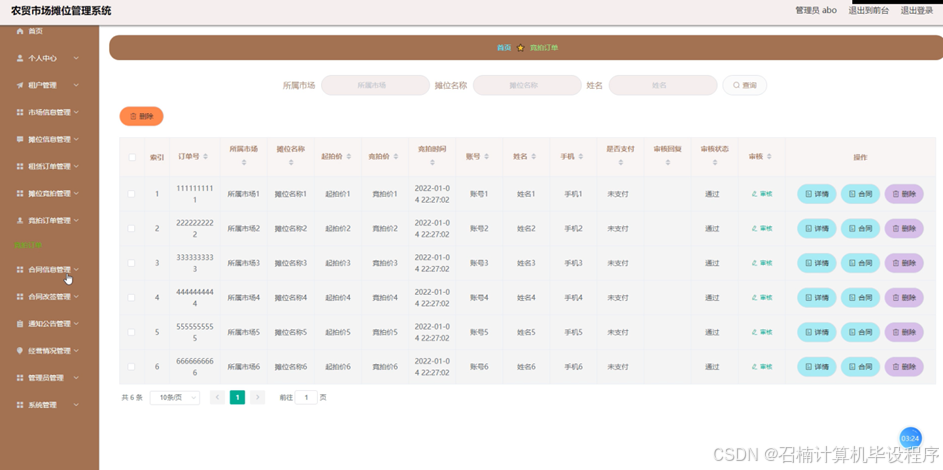Click the grid icon next to 摊位竞拍管理
943x470 pixels.
pos(20,194)
